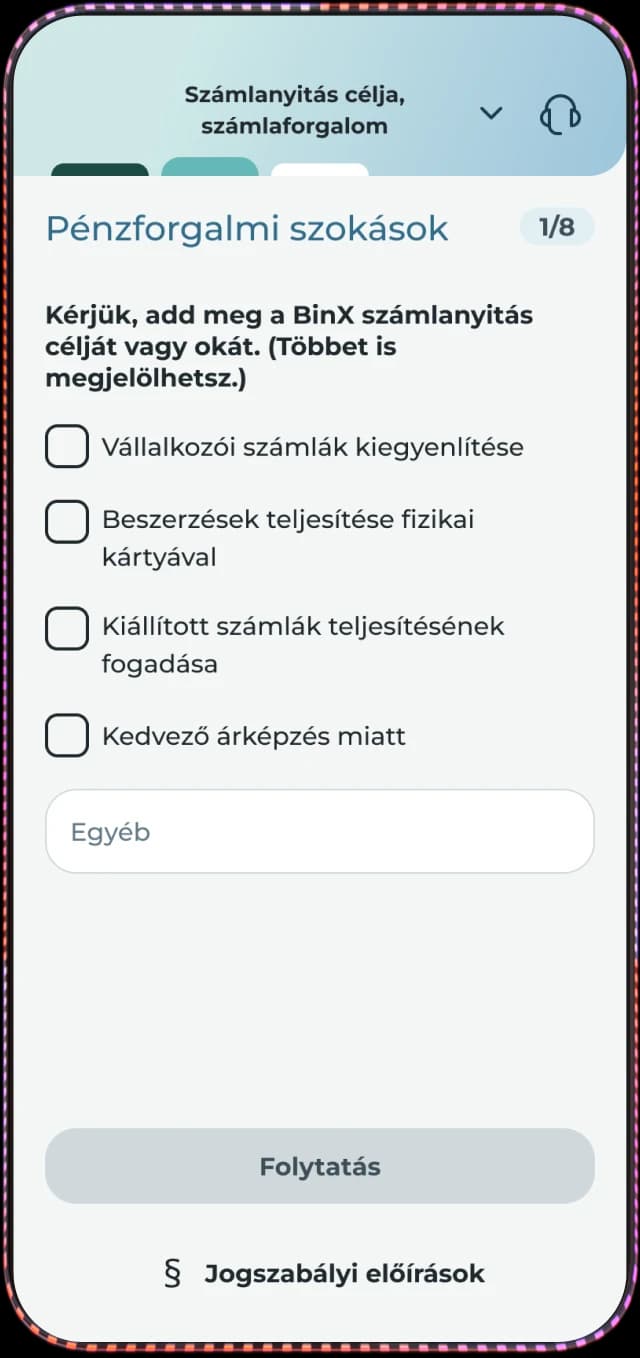Focus the 'Egyéb' text input field

[x=320, y=832]
